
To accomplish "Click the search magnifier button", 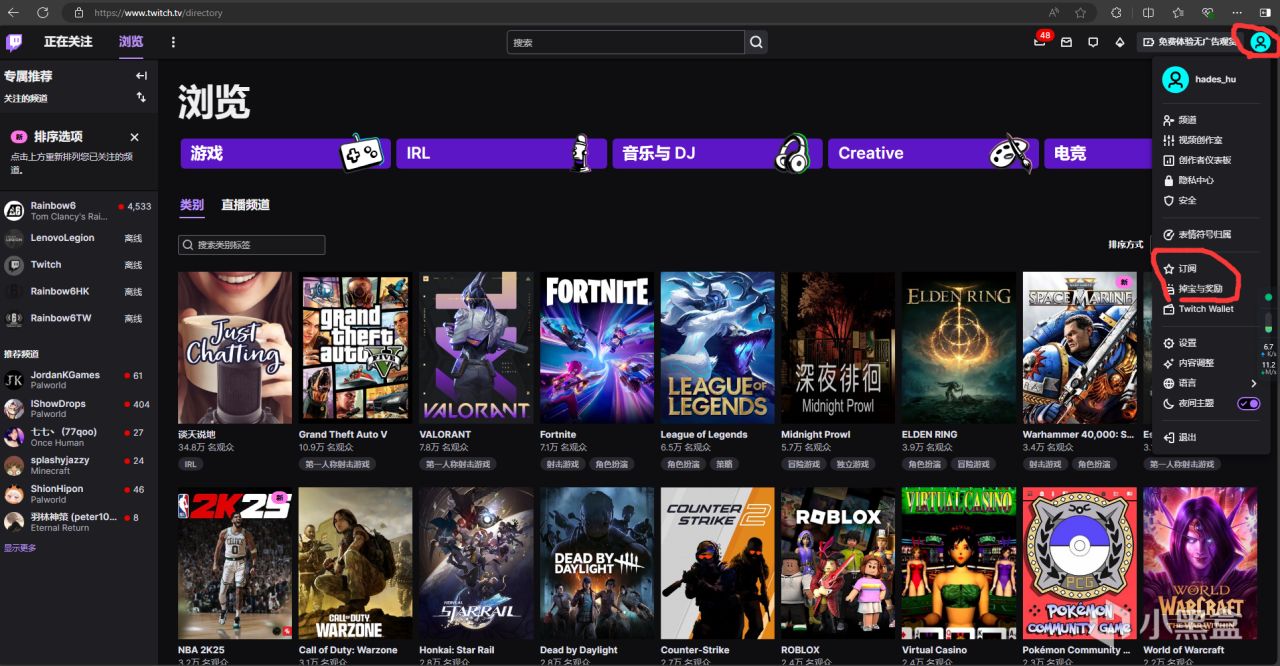I will click(757, 42).
